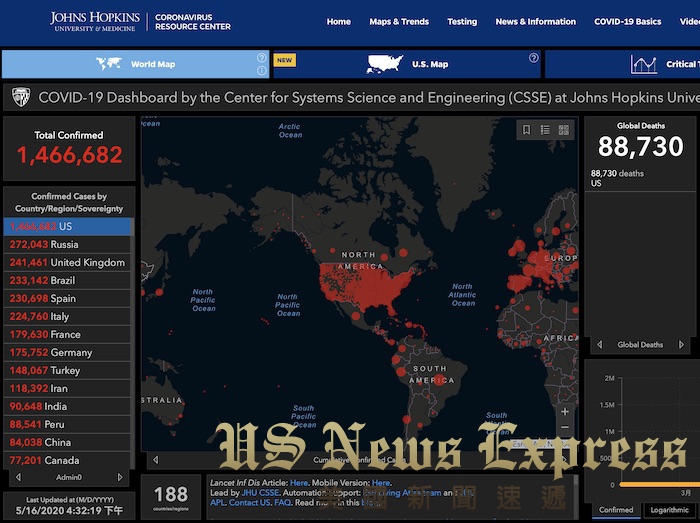Screen dimensions: 700x523
Task: Select Peru row in country list
Action: [x=67, y=424]
